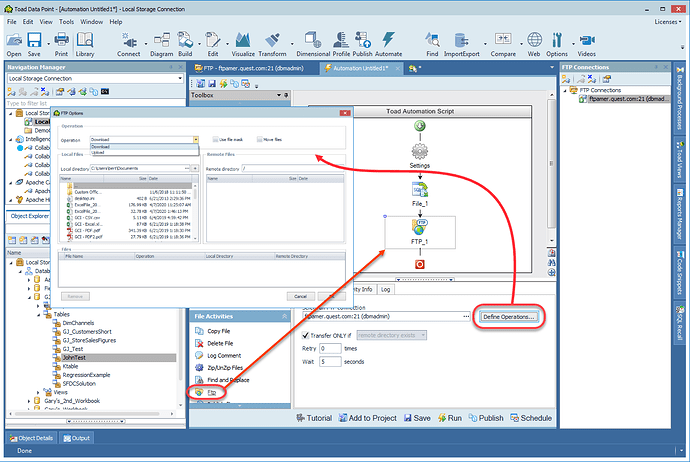690x462 pixels.
Task: Select Upload in the Operation list
Action: click(x=144, y=152)
